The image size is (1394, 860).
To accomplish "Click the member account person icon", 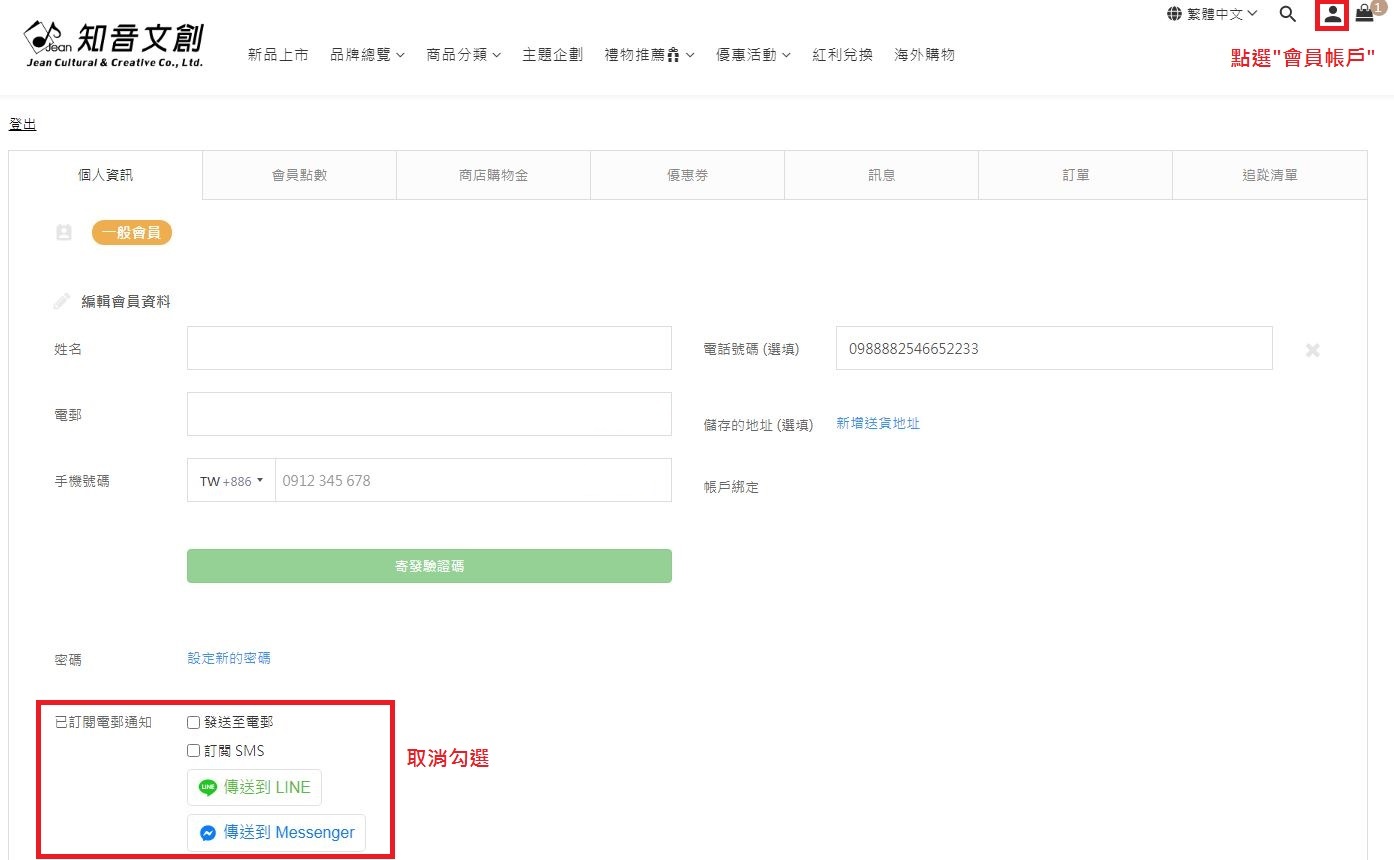I will (x=1332, y=15).
